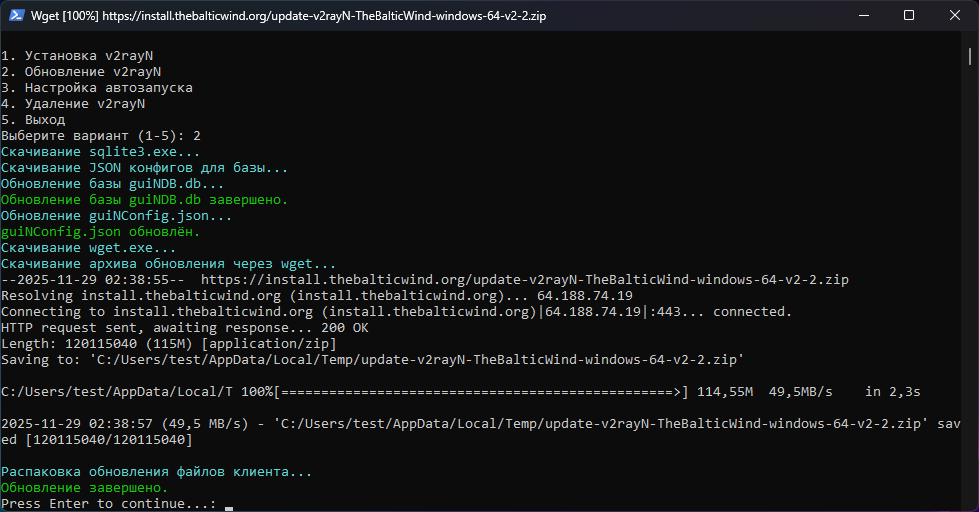Click the "4. Удаление v2rayN" menu line
This screenshot has width=979, height=512.
tap(73, 104)
